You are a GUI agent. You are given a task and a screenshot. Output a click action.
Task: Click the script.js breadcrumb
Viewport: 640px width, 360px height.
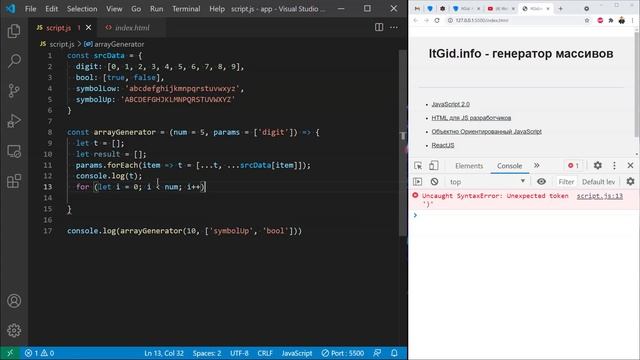[58, 44]
